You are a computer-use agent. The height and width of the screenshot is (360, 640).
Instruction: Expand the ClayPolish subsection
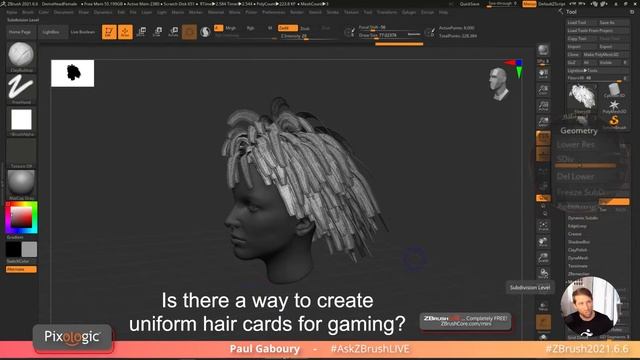pos(578,250)
